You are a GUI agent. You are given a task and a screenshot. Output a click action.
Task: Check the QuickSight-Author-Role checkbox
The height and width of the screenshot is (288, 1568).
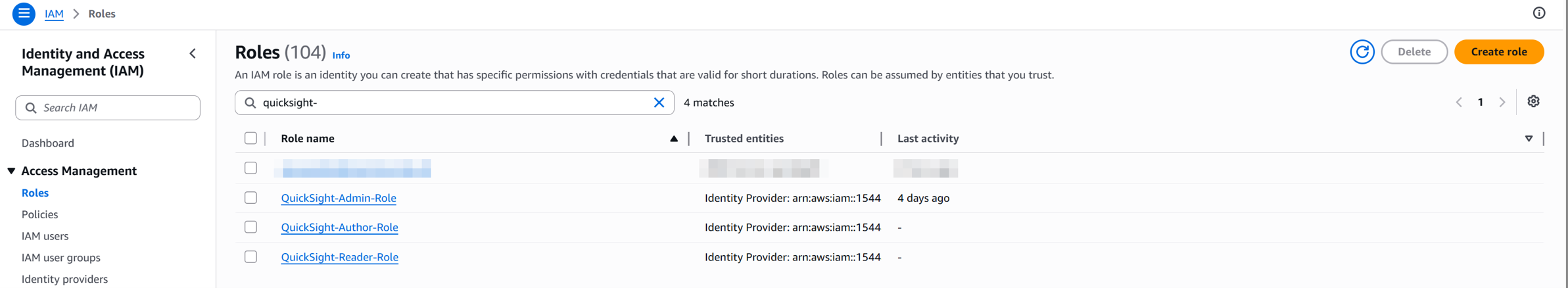point(250,227)
